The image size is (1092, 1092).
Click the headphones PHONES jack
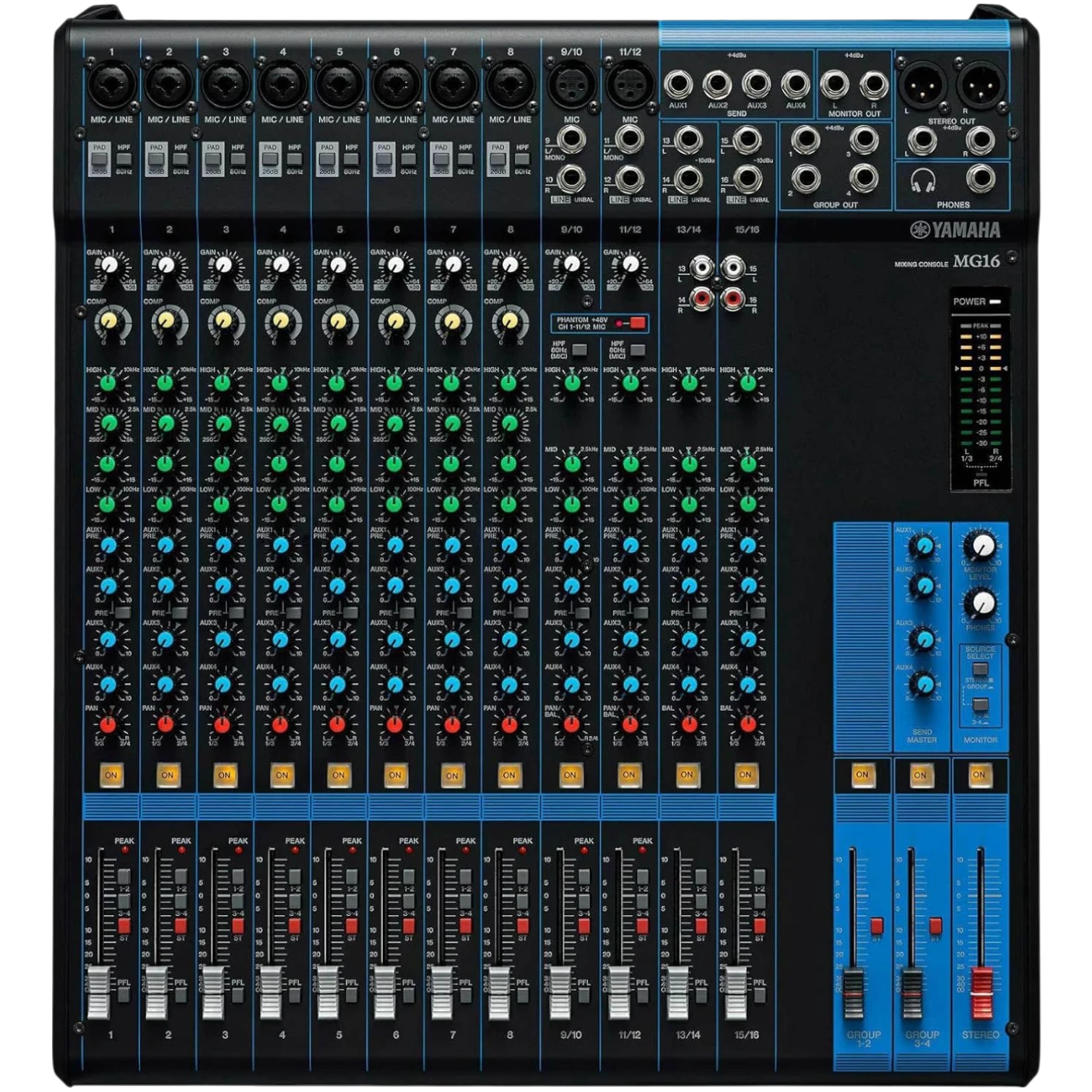pyautogui.click(x=980, y=178)
